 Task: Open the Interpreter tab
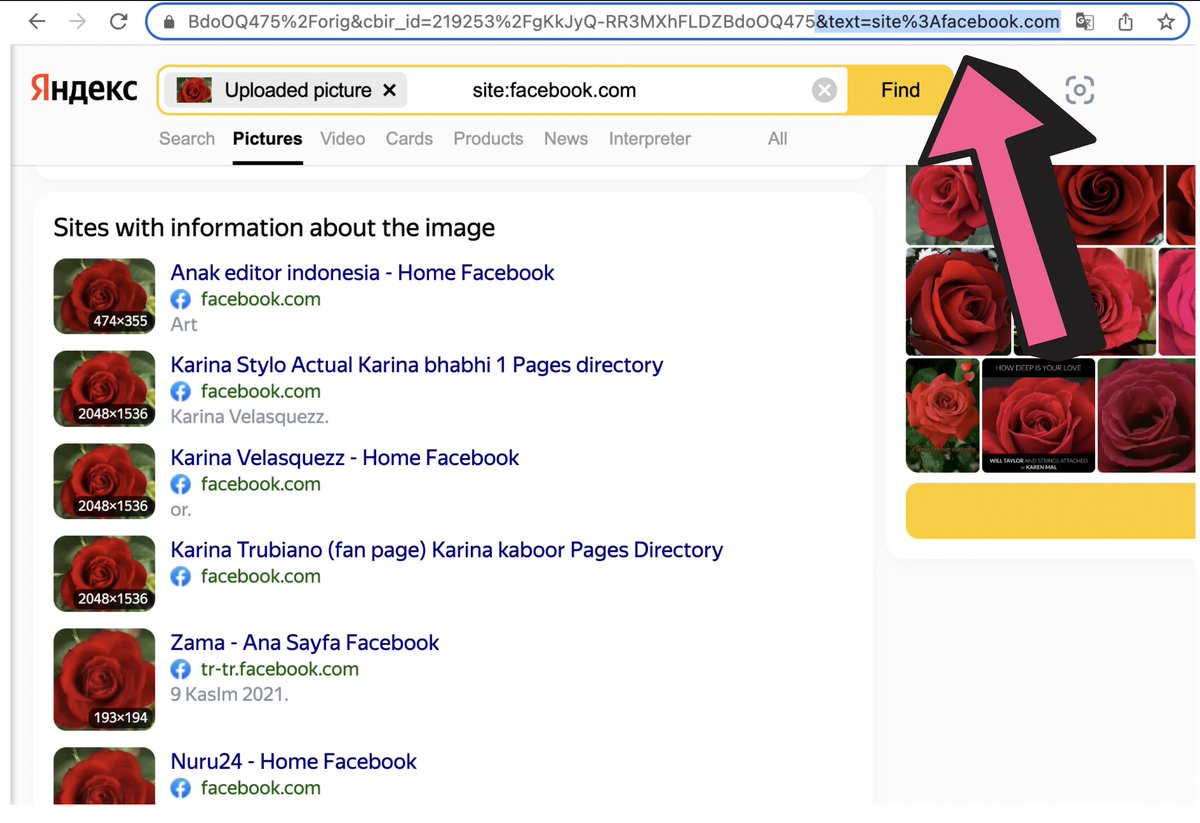tap(650, 139)
